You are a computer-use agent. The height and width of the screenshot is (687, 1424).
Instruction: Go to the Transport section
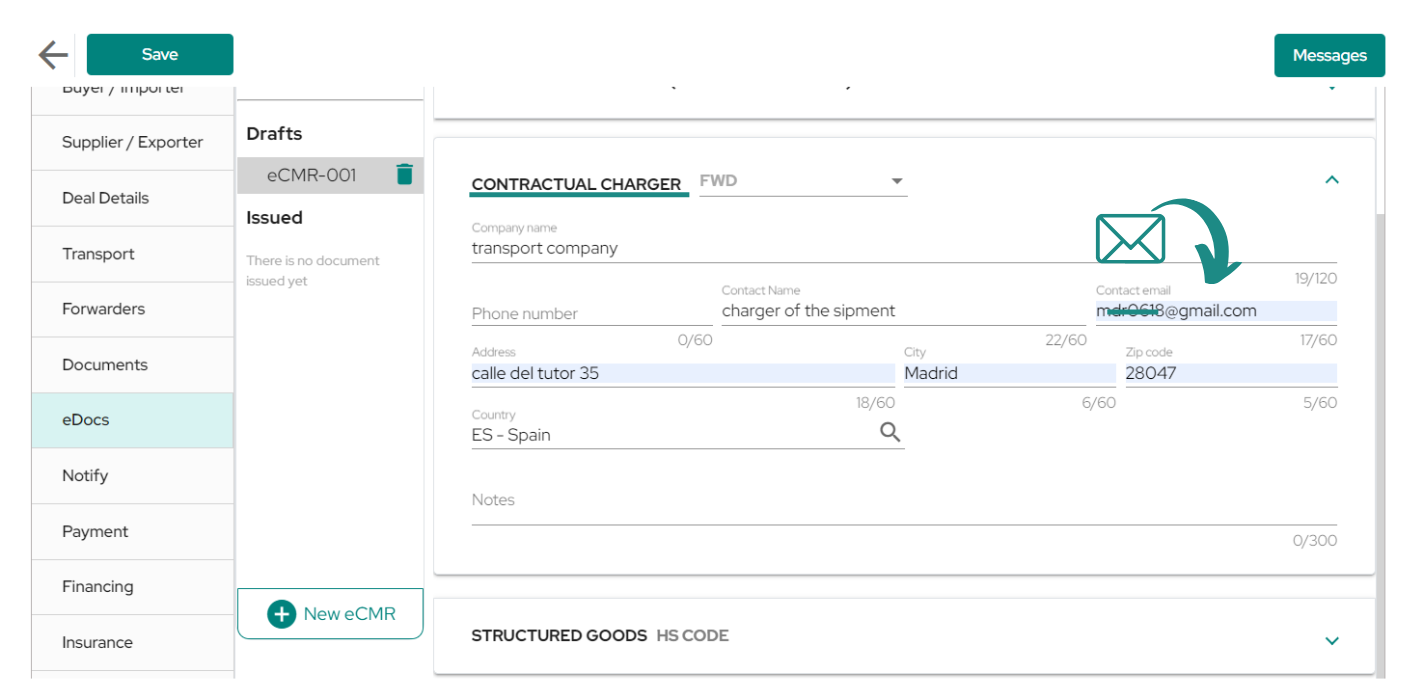pos(133,254)
